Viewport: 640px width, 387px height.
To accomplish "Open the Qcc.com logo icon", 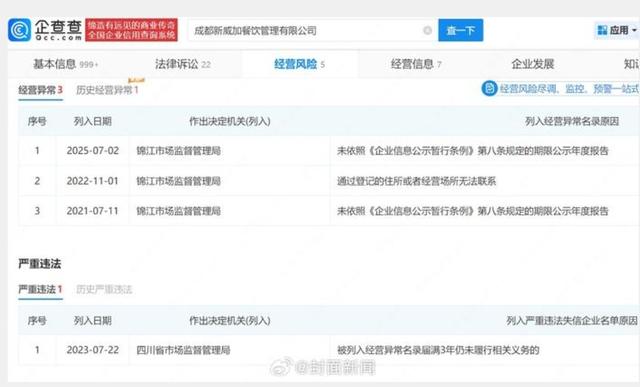I will [x=19, y=30].
